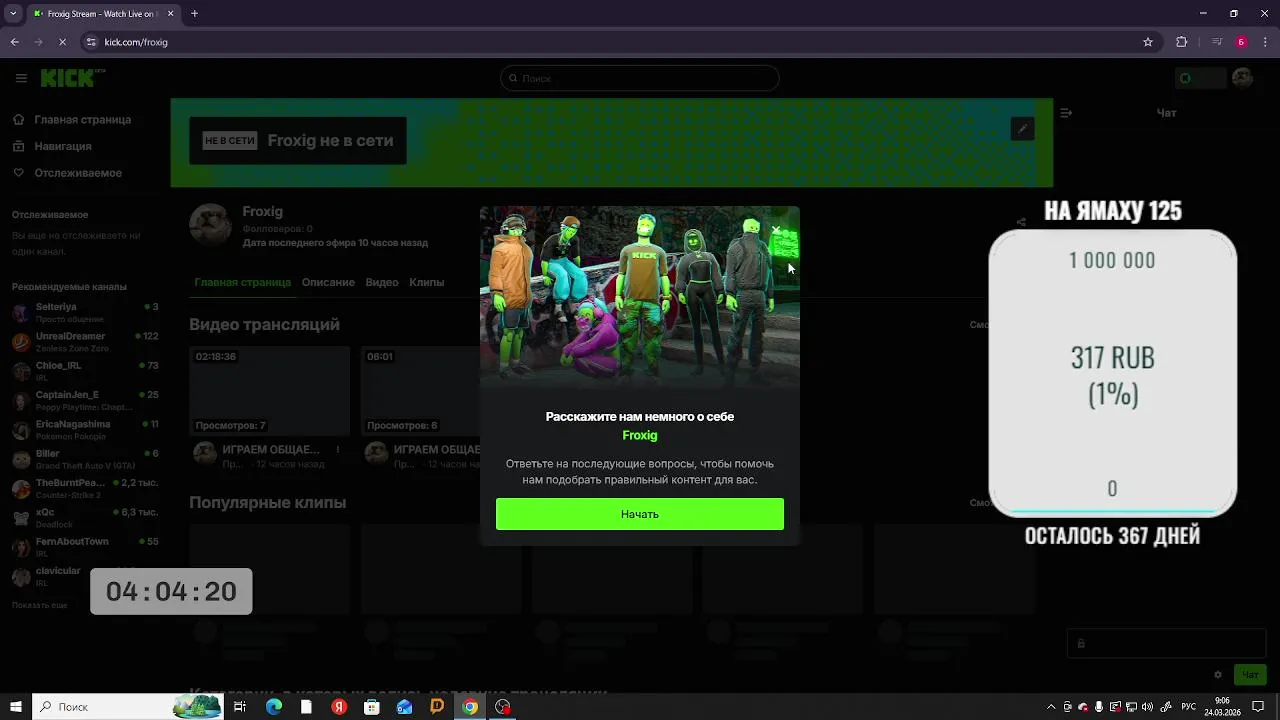Stop the page loading with X
Viewport: 1280px width, 720px height.
click(62, 42)
